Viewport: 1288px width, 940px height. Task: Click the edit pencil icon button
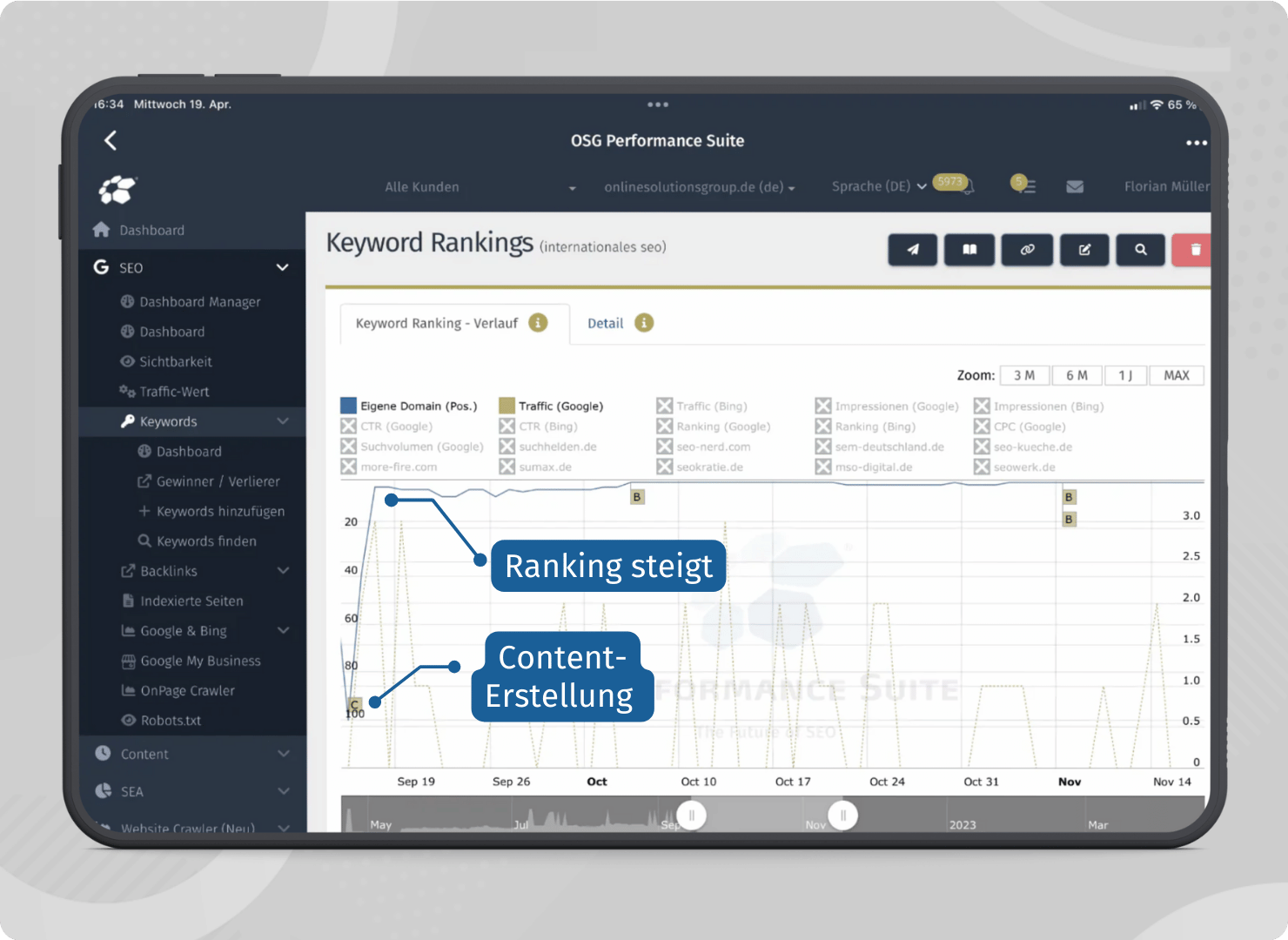tap(1084, 250)
